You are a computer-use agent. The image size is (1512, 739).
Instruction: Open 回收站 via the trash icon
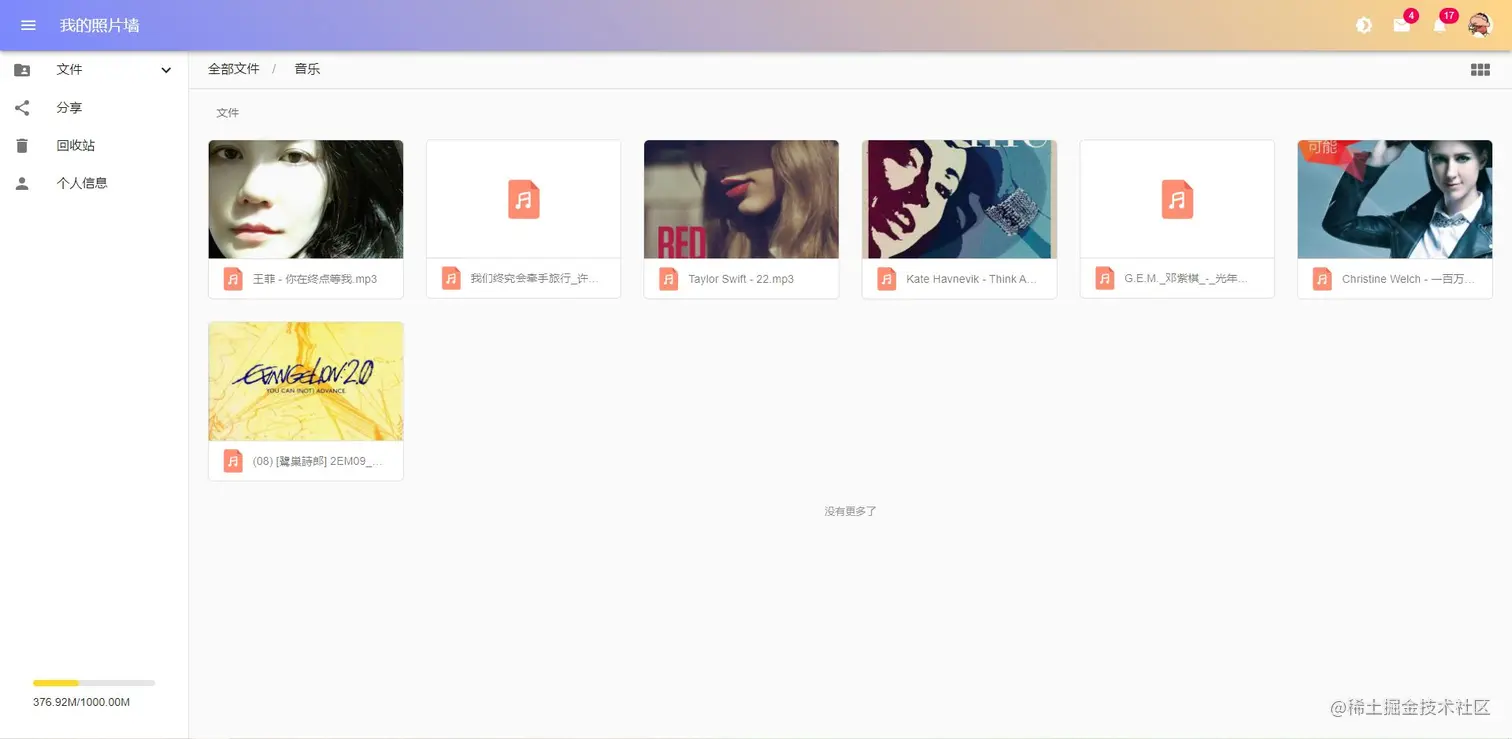point(22,145)
